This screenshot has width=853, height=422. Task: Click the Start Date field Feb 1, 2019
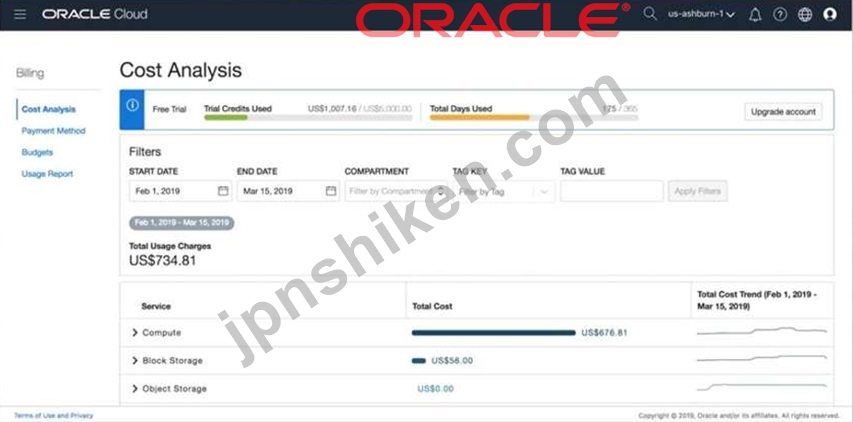tap(180, 191)
